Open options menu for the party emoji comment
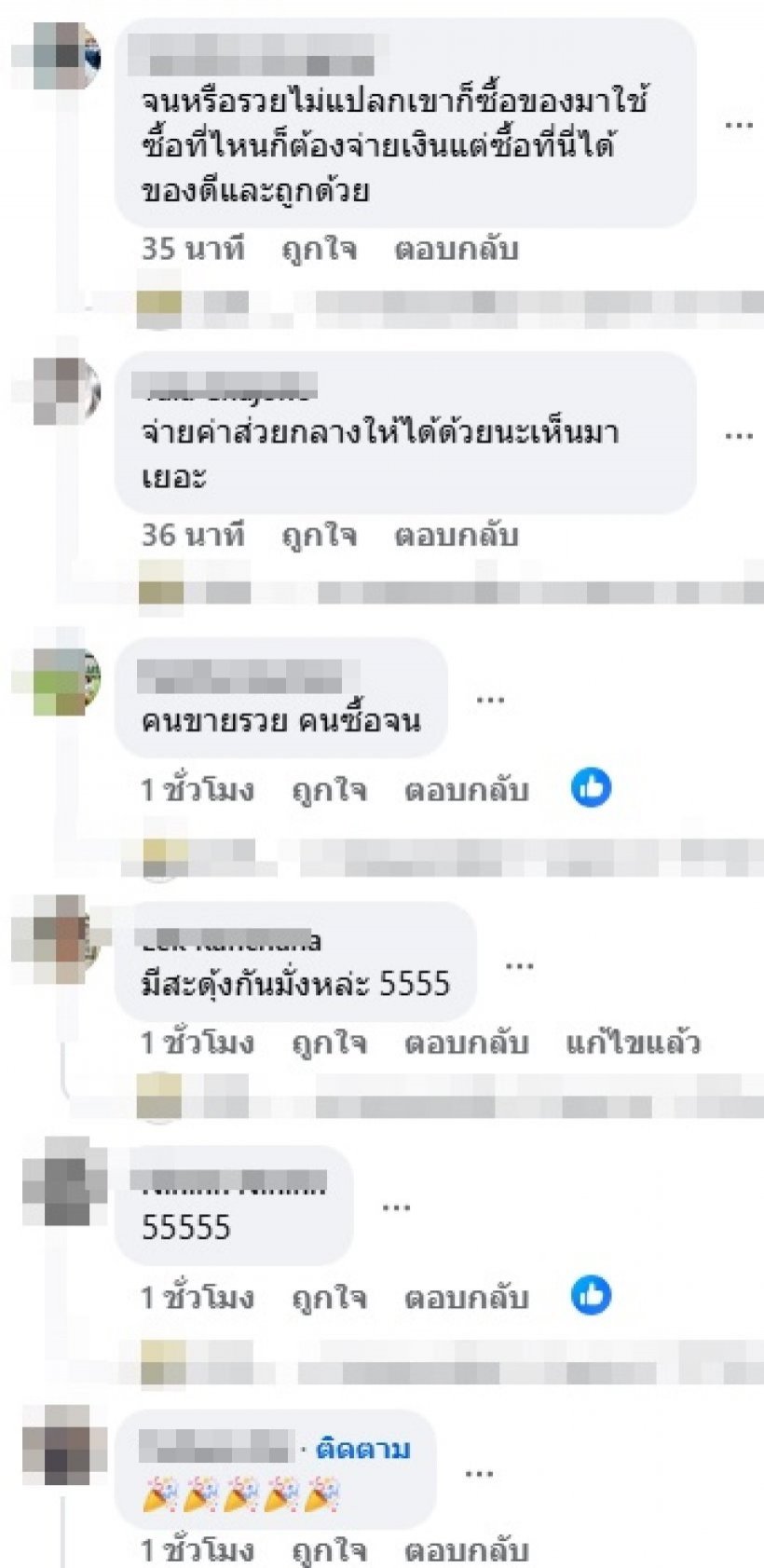Image resolution: width=764 pixels, height=1568 pixels. [478, 1473]
